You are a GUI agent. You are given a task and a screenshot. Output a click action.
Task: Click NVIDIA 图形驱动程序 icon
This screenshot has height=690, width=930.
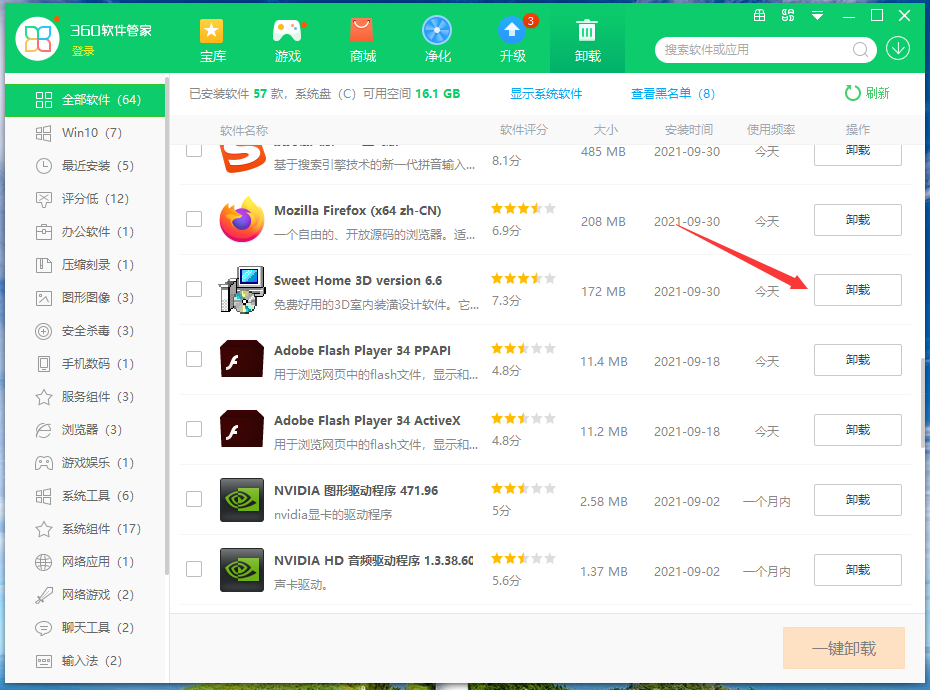tap(242, 500)
